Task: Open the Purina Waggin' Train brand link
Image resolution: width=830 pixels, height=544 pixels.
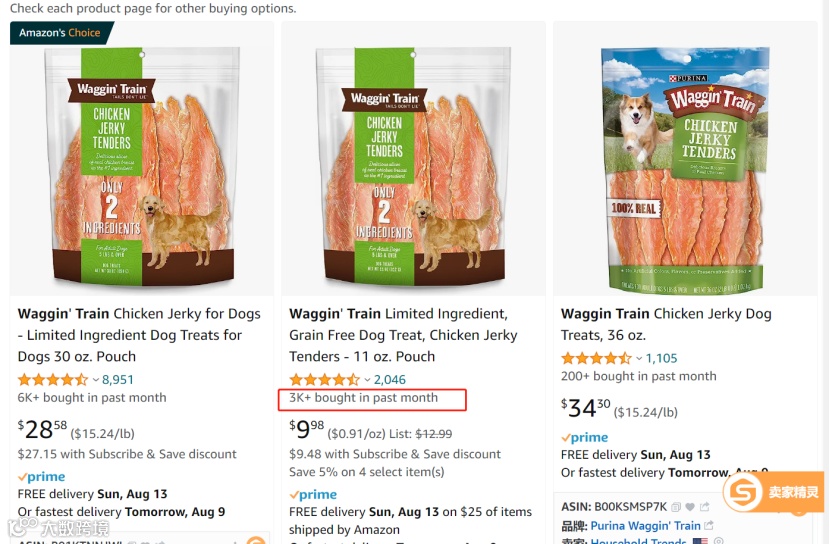Action: 645,526
